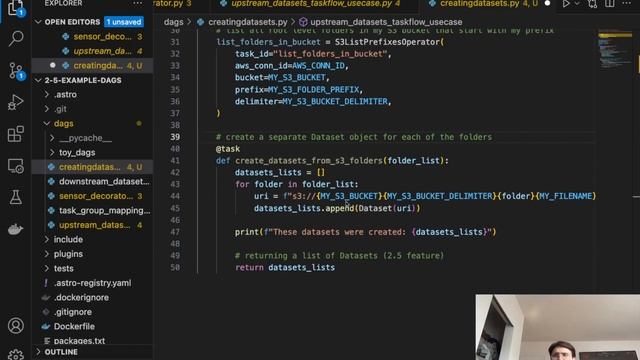Screen dimensions: 640x360
Task: Collapse the 2-5-EXAMPLE-DAGS section
Action: pyautogui.click(x=38, y=80)
